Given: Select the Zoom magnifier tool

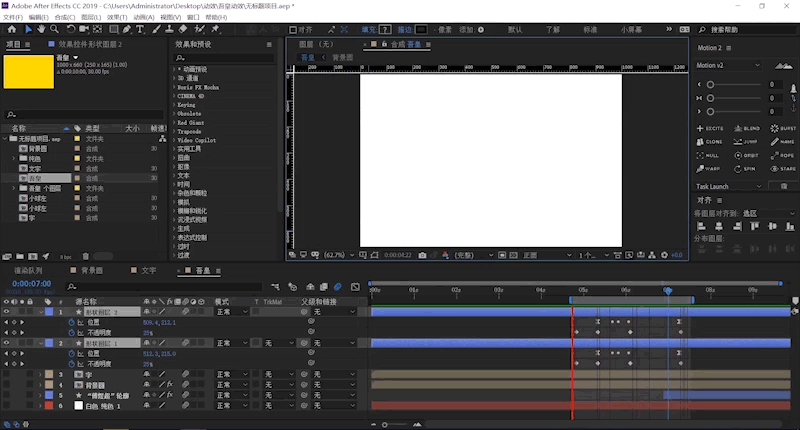Looking at the screenshot, I should 54,29.
